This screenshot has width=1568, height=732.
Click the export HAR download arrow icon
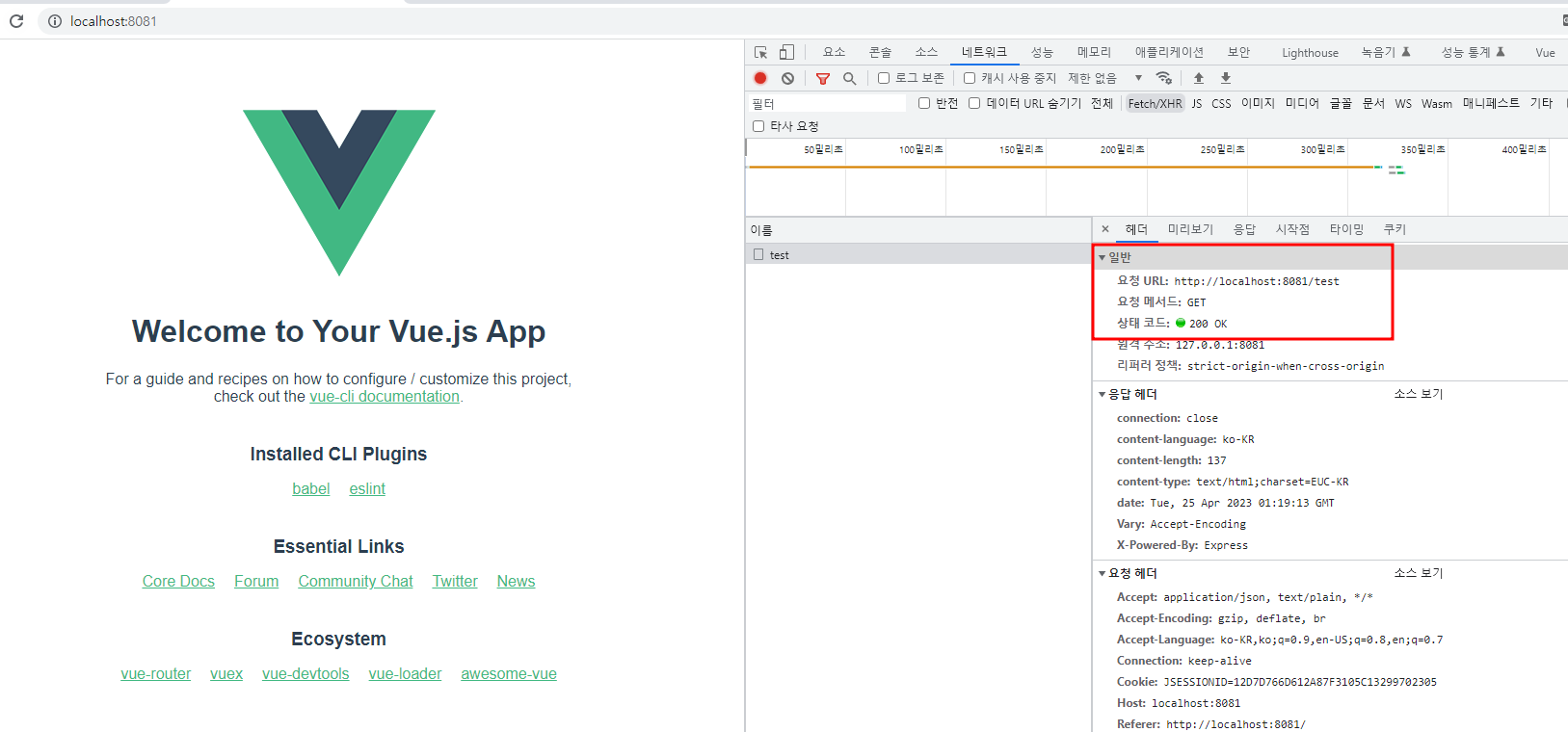[x=1226, y=78]
